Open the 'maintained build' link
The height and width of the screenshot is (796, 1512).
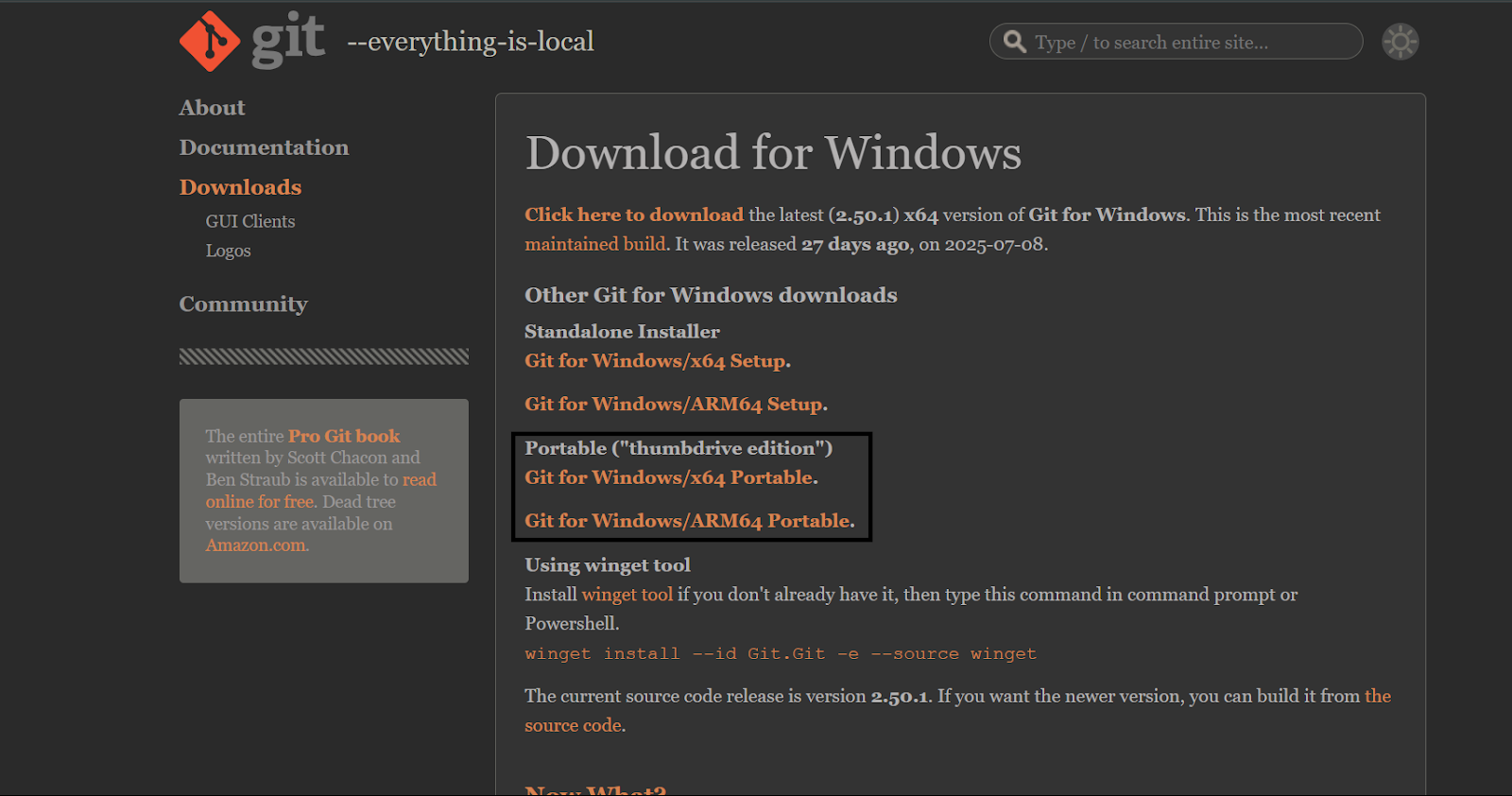(595, 244)
